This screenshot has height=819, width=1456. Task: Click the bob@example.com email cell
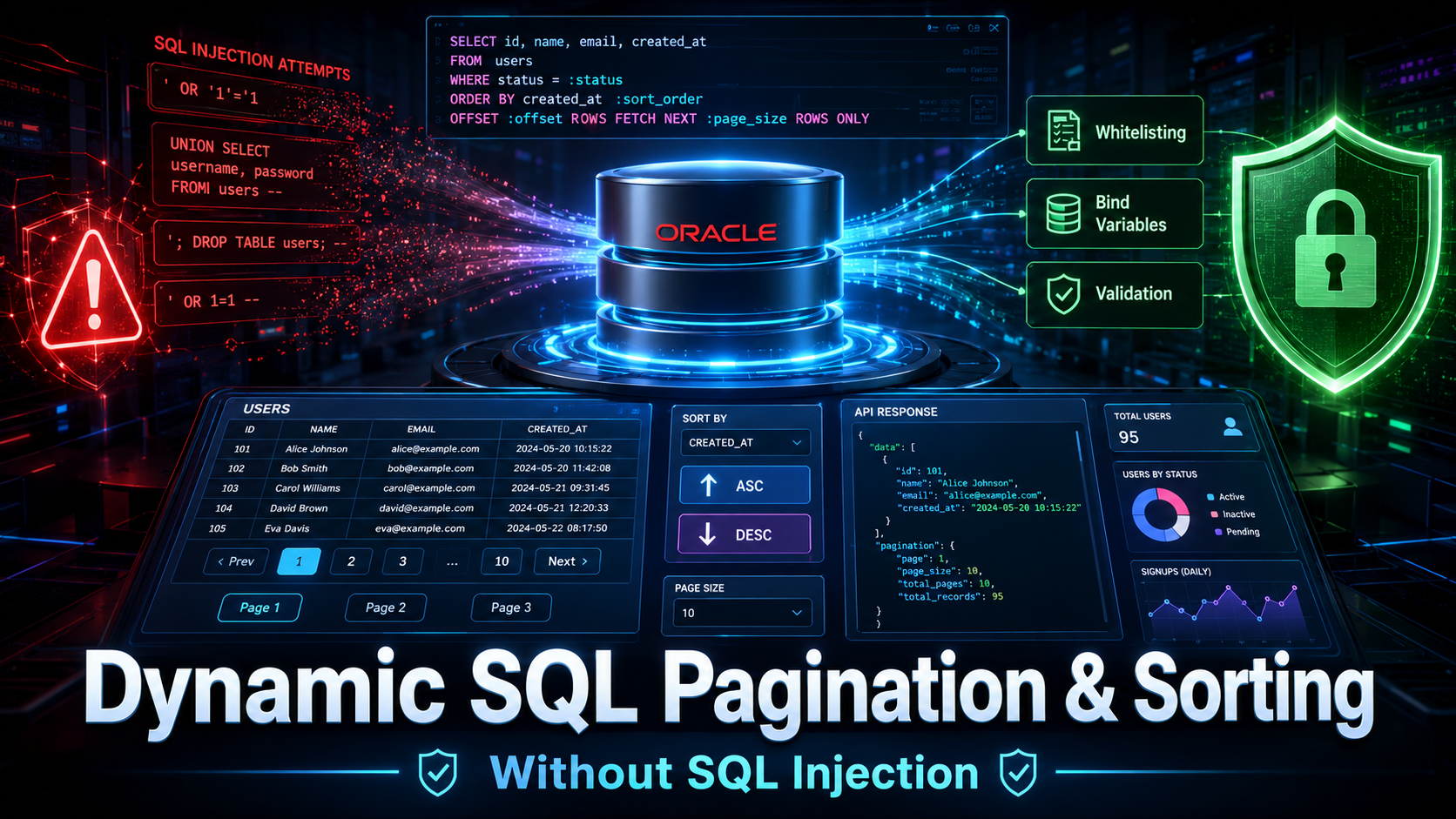point(431,468)
